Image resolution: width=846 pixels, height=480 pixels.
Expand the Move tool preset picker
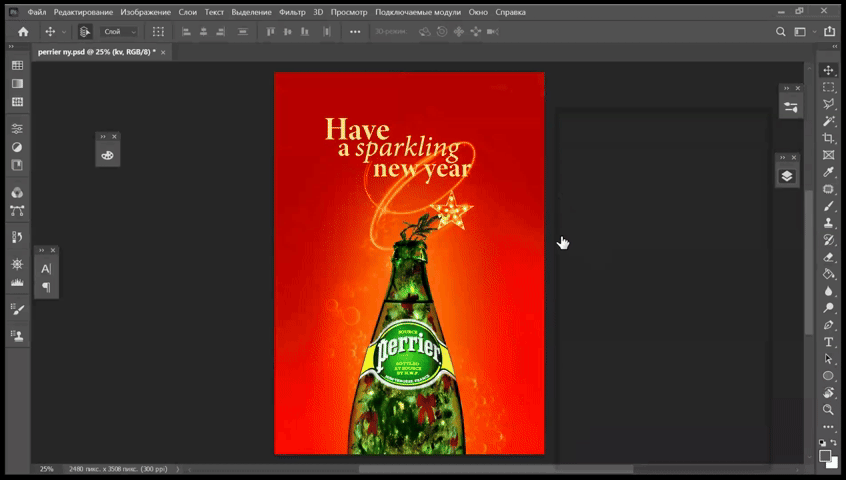tap(64, 32)
